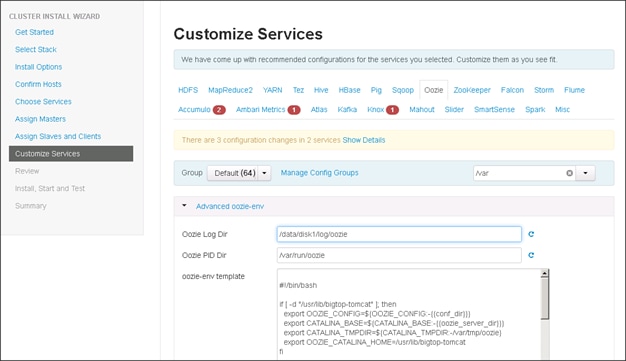Open the filter options dropdown arrow
This screenshot has width=626, height=361.
(x=585, y=173)
